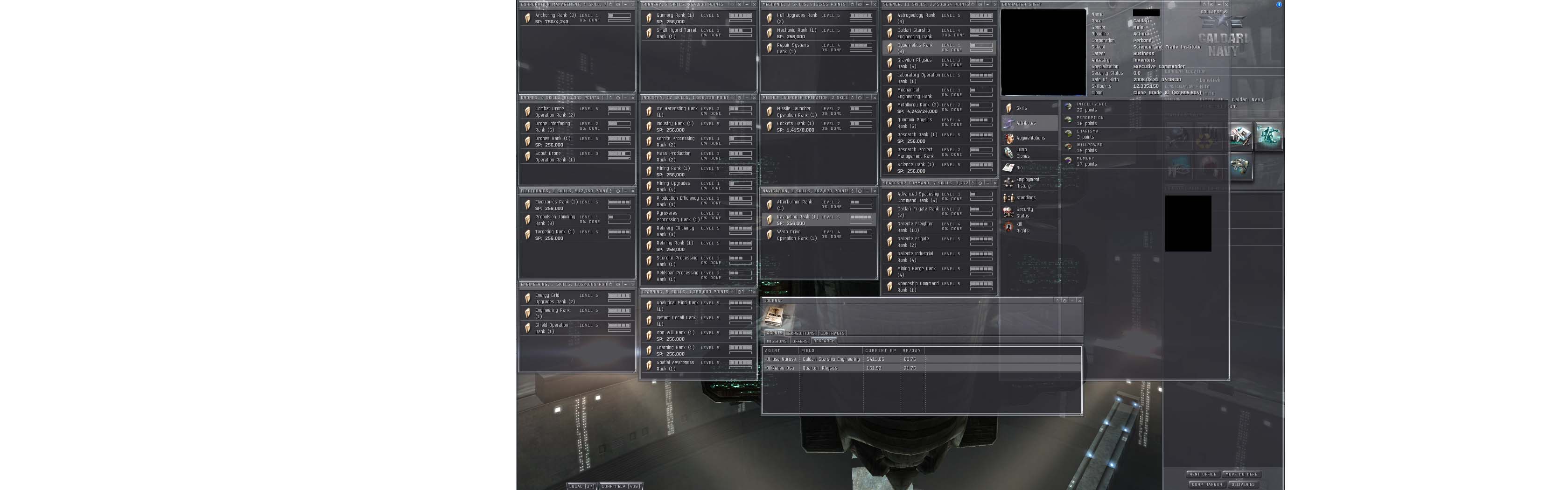Select the Refinery Efficiency skill row
This screenshot has height=490, width=1568.
point(698,231)
